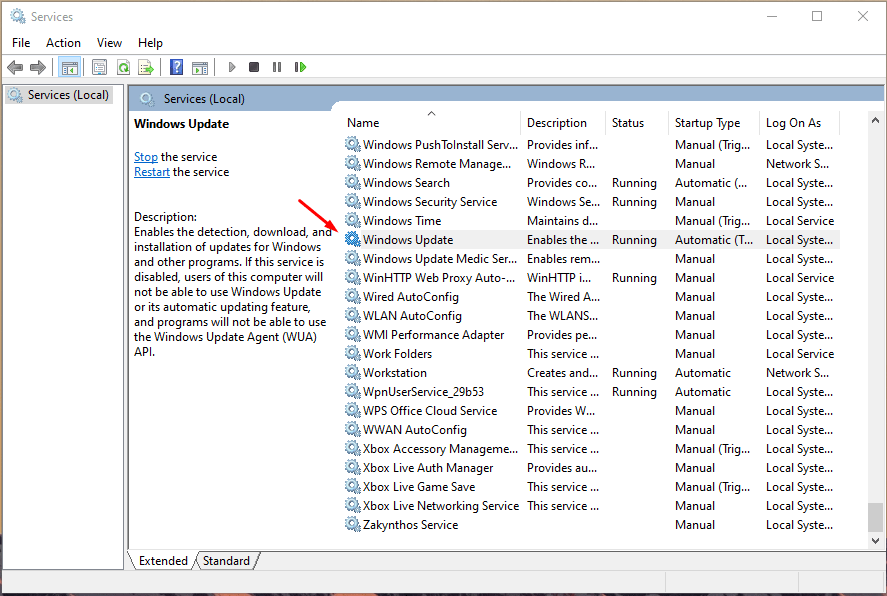Screen dimensions: 887x596
Task: Click the scrollbar up arrow in services list
Action: pyautogui.click(x=875, y=120)
